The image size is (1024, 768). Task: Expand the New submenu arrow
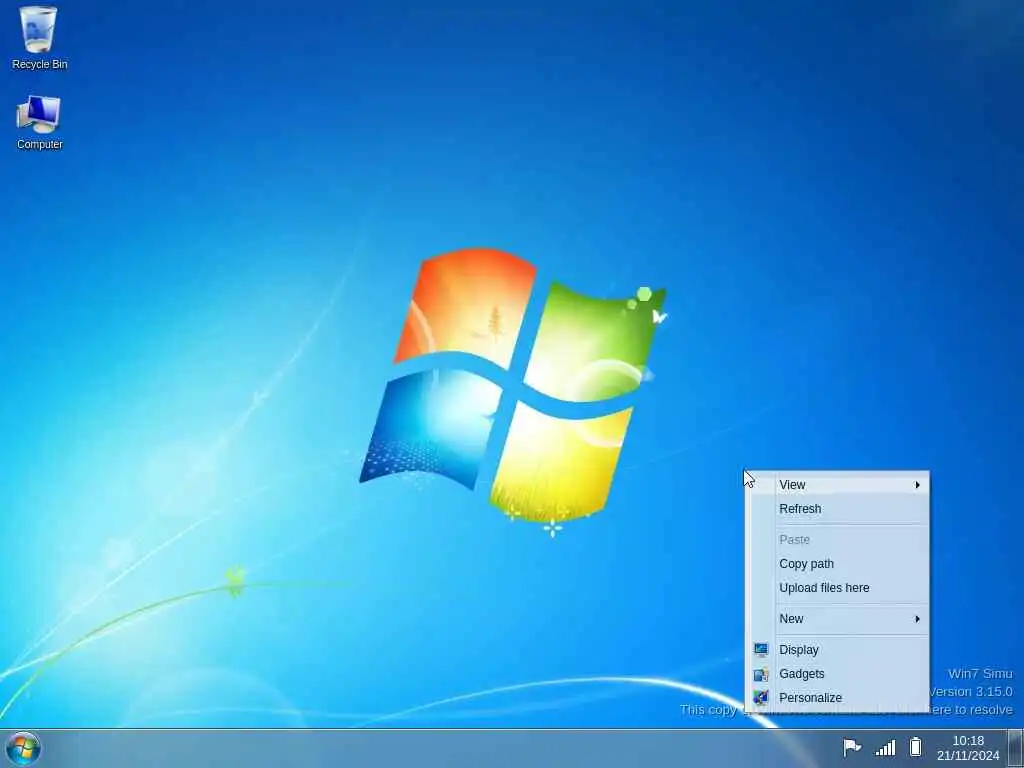pos(918,618)
